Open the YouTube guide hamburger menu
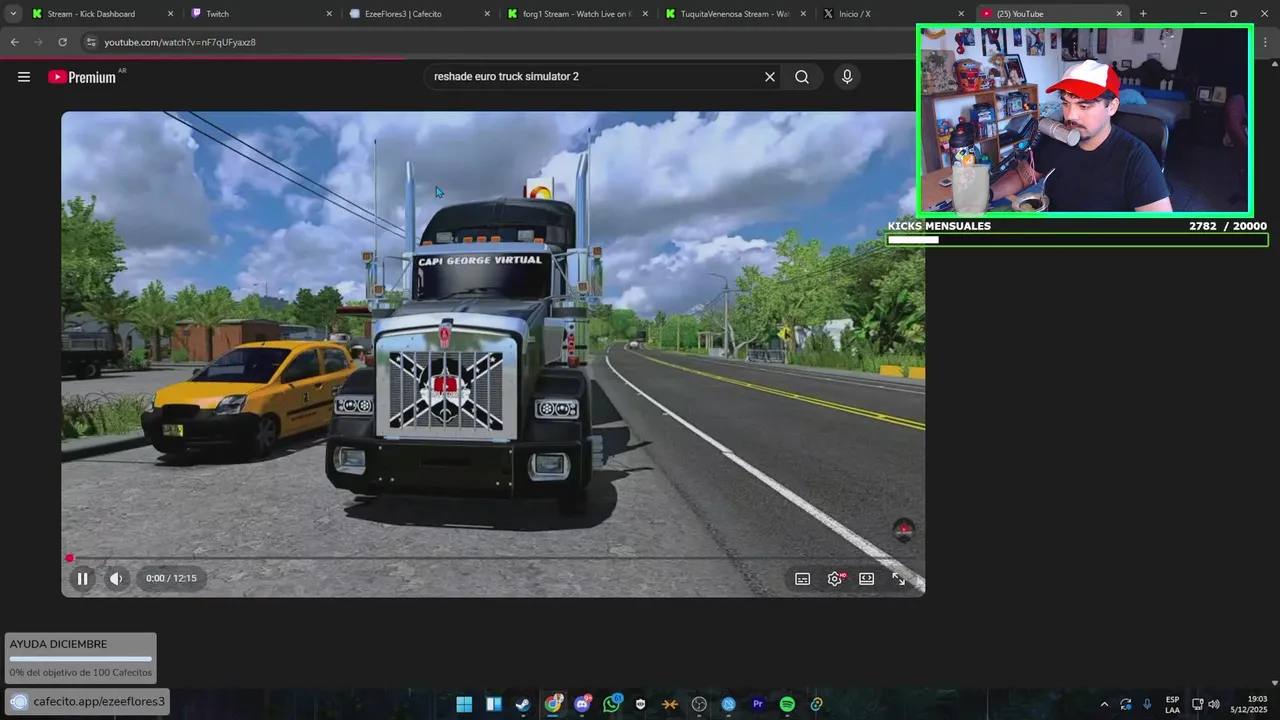The height and width of the screenshot is (720, 1280). point(24,77)
